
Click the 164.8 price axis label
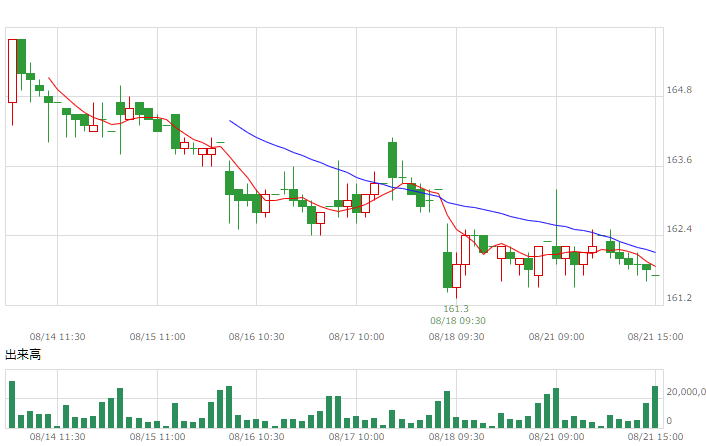(679, 90)
